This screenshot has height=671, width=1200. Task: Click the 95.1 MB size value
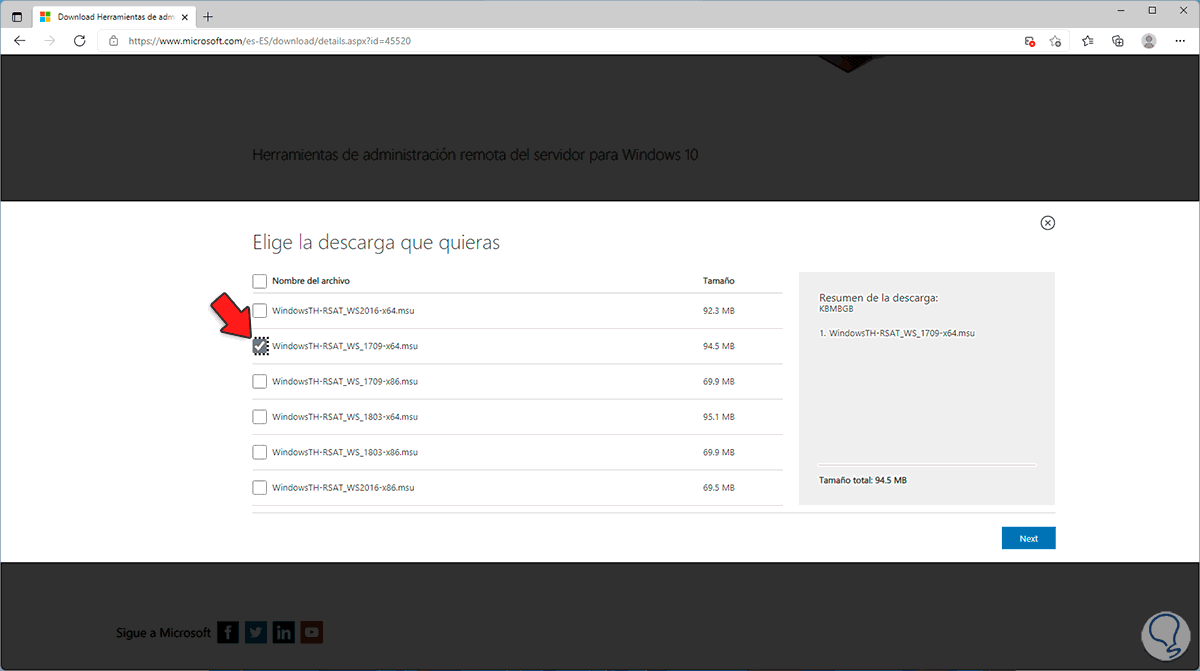719,417
